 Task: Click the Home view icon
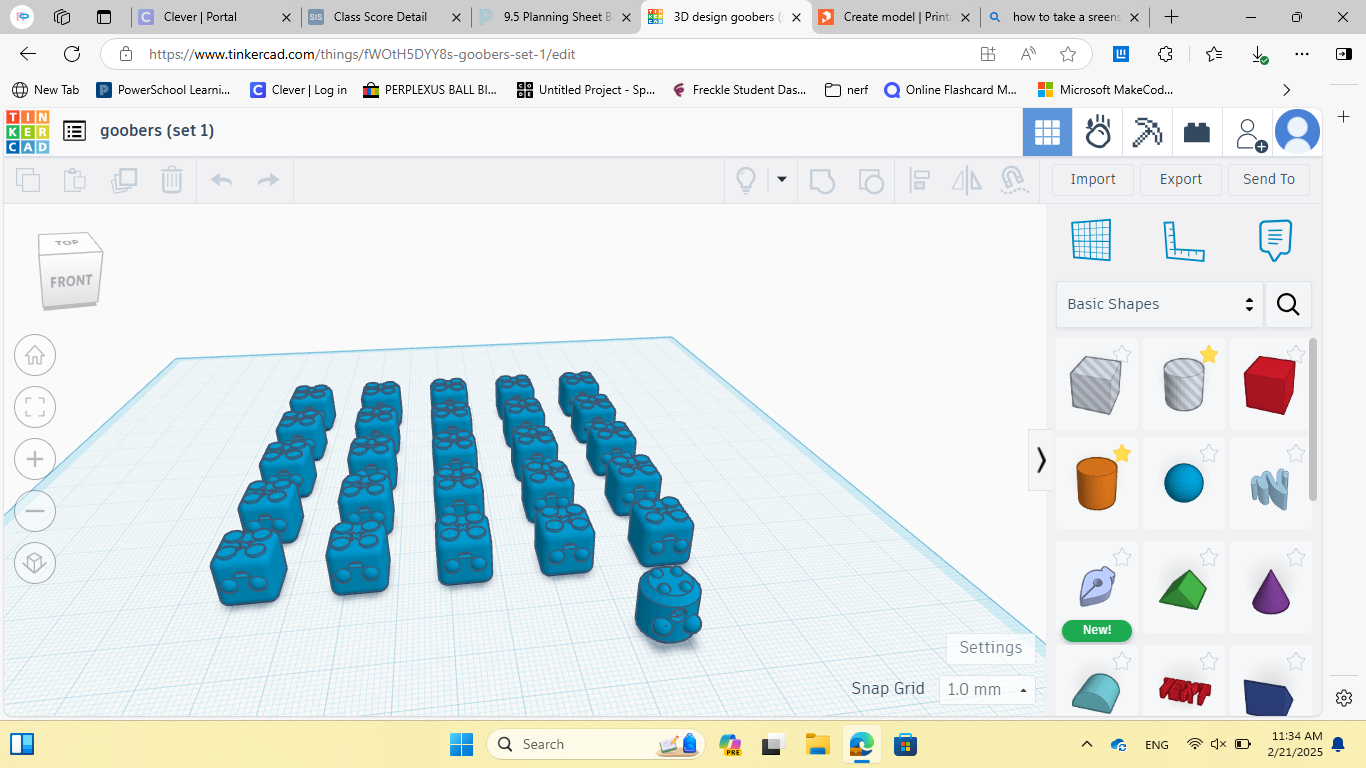[x=35, y=355]
